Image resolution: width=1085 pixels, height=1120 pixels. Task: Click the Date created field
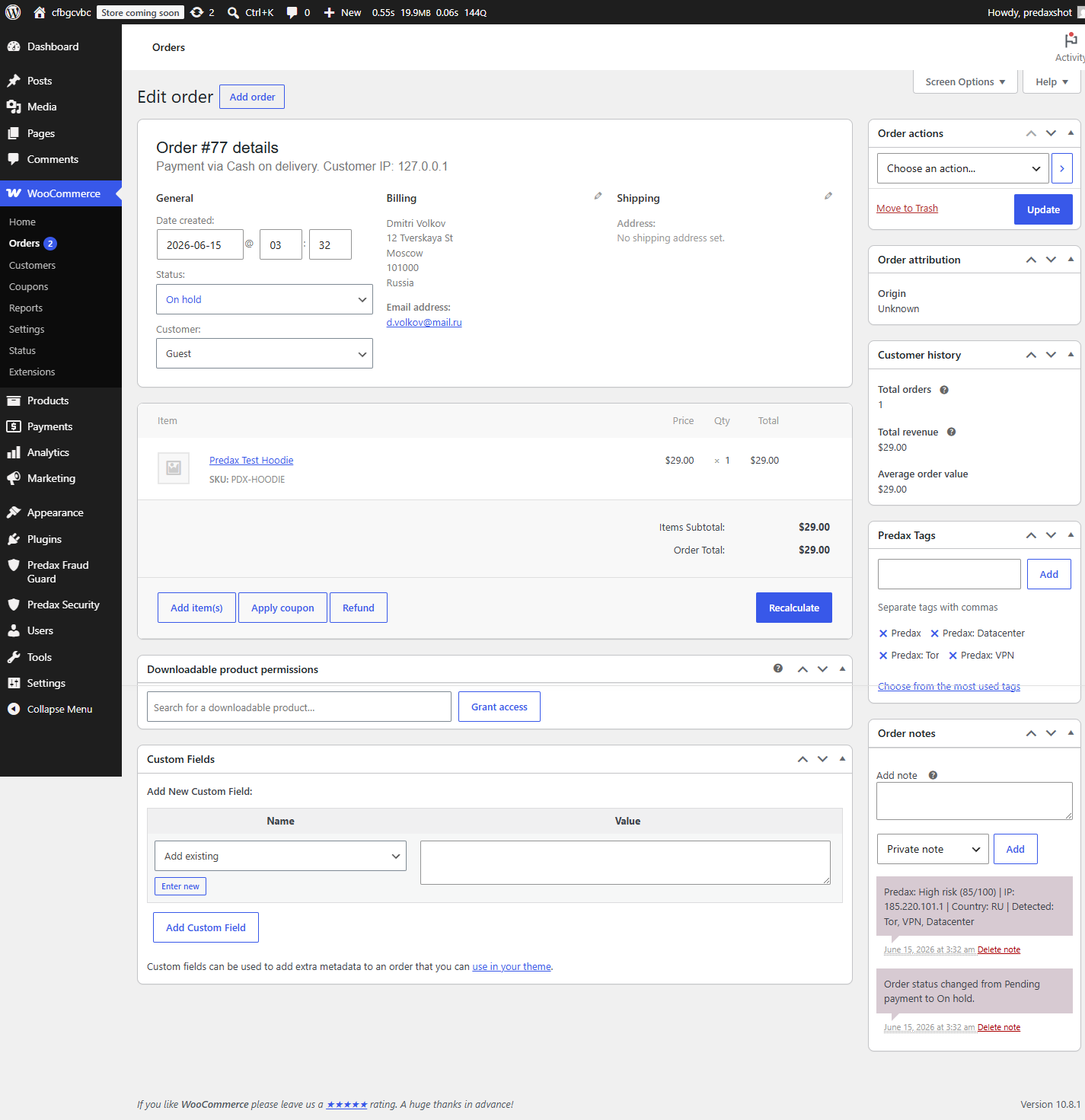(199, 244)
